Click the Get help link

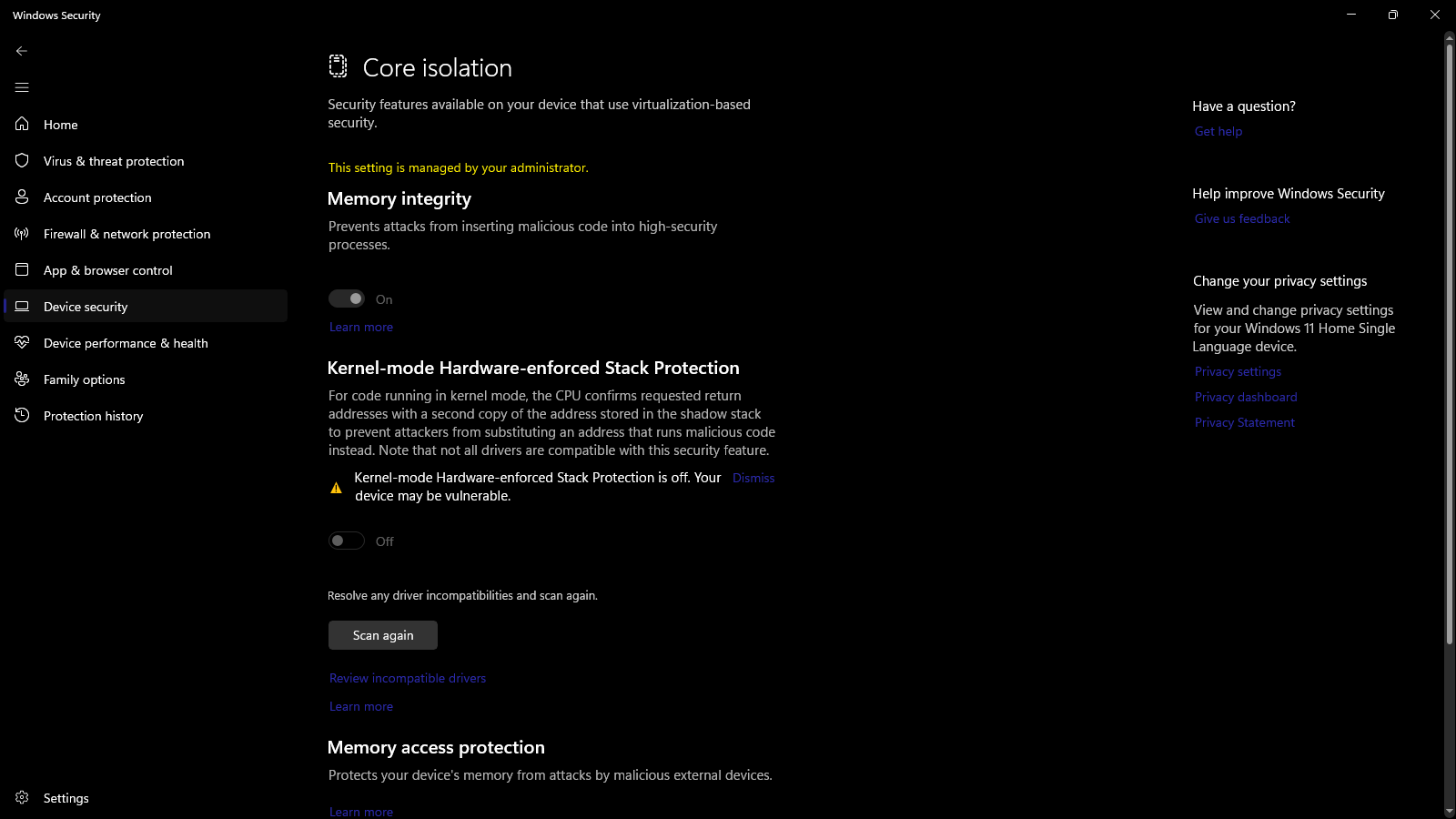point(1218,131)
